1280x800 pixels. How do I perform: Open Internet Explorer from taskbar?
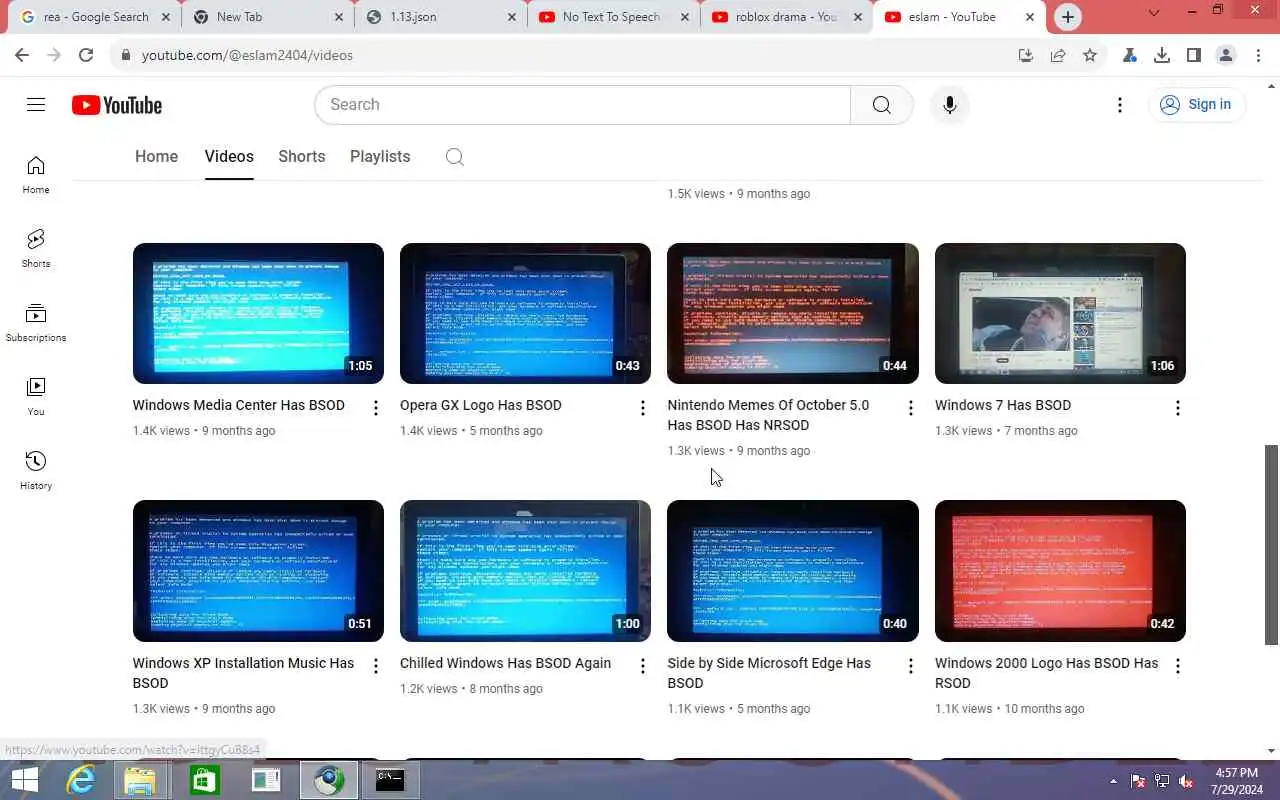tap(80, 781)
